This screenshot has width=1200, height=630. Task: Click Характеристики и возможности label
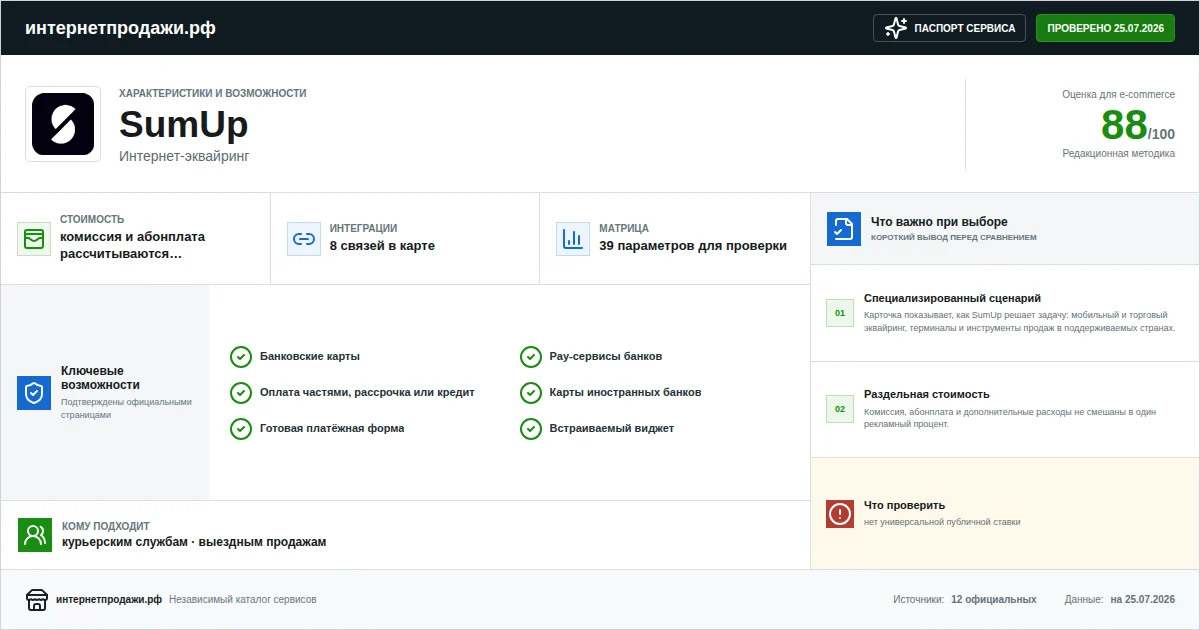point(213,93)
